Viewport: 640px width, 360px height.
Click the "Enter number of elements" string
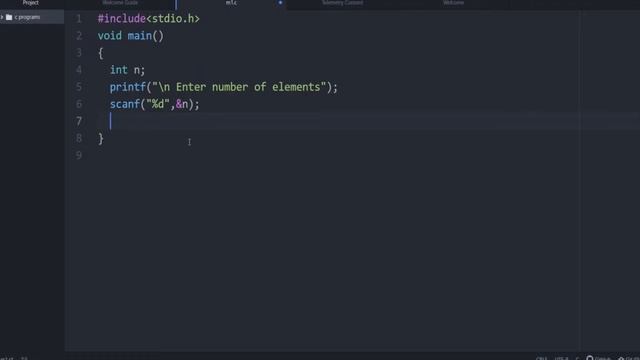tap(248, 87)
